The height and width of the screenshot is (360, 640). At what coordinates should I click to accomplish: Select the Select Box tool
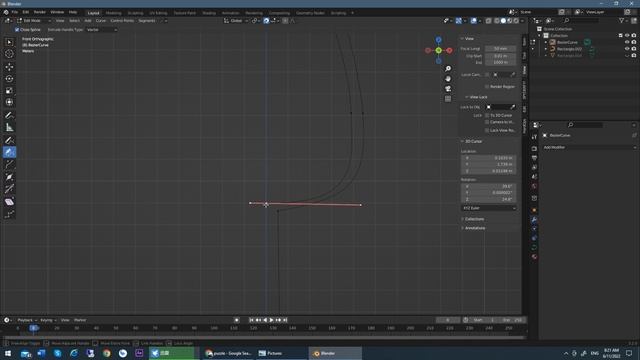(x=9, y=42)
